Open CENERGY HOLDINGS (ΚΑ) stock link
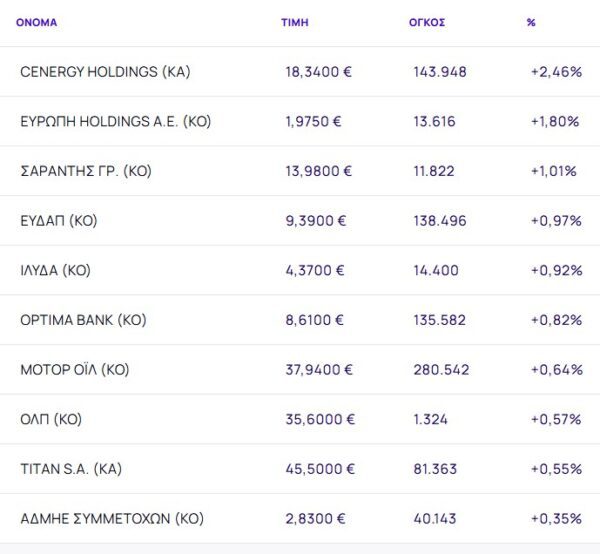 tap(105, 72)
